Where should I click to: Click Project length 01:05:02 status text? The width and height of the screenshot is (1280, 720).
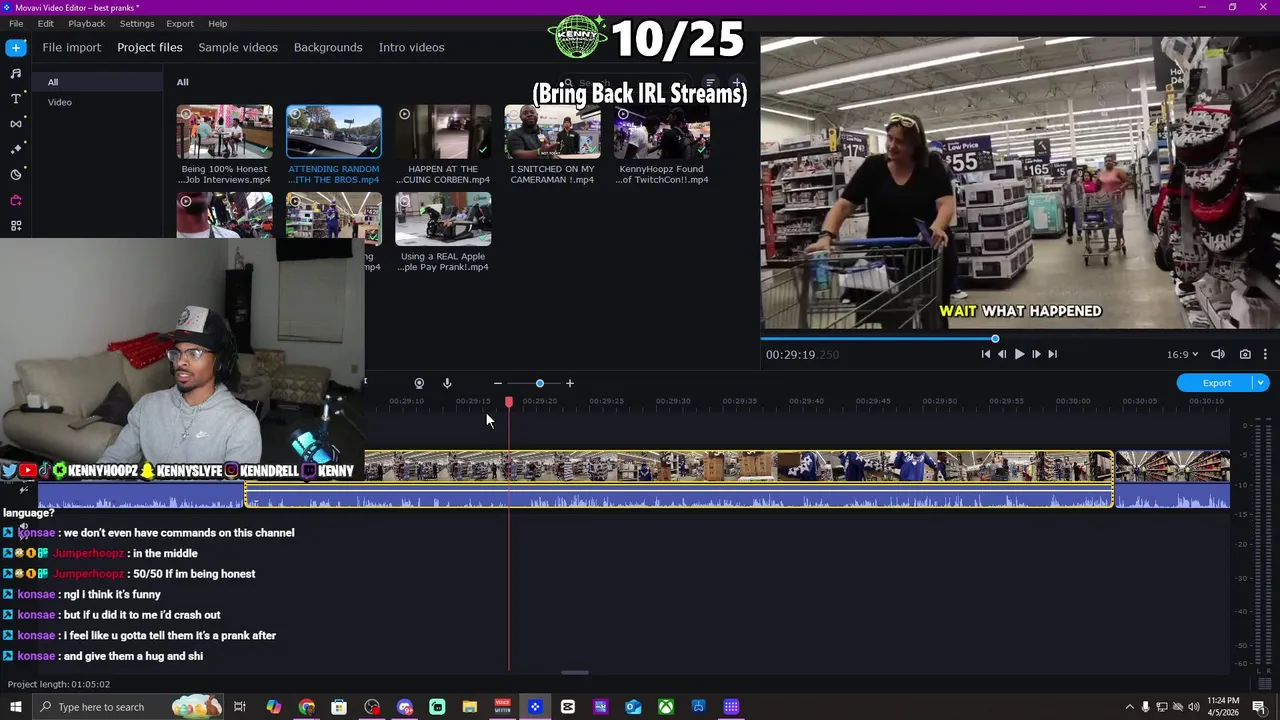(x=59, y=684)
